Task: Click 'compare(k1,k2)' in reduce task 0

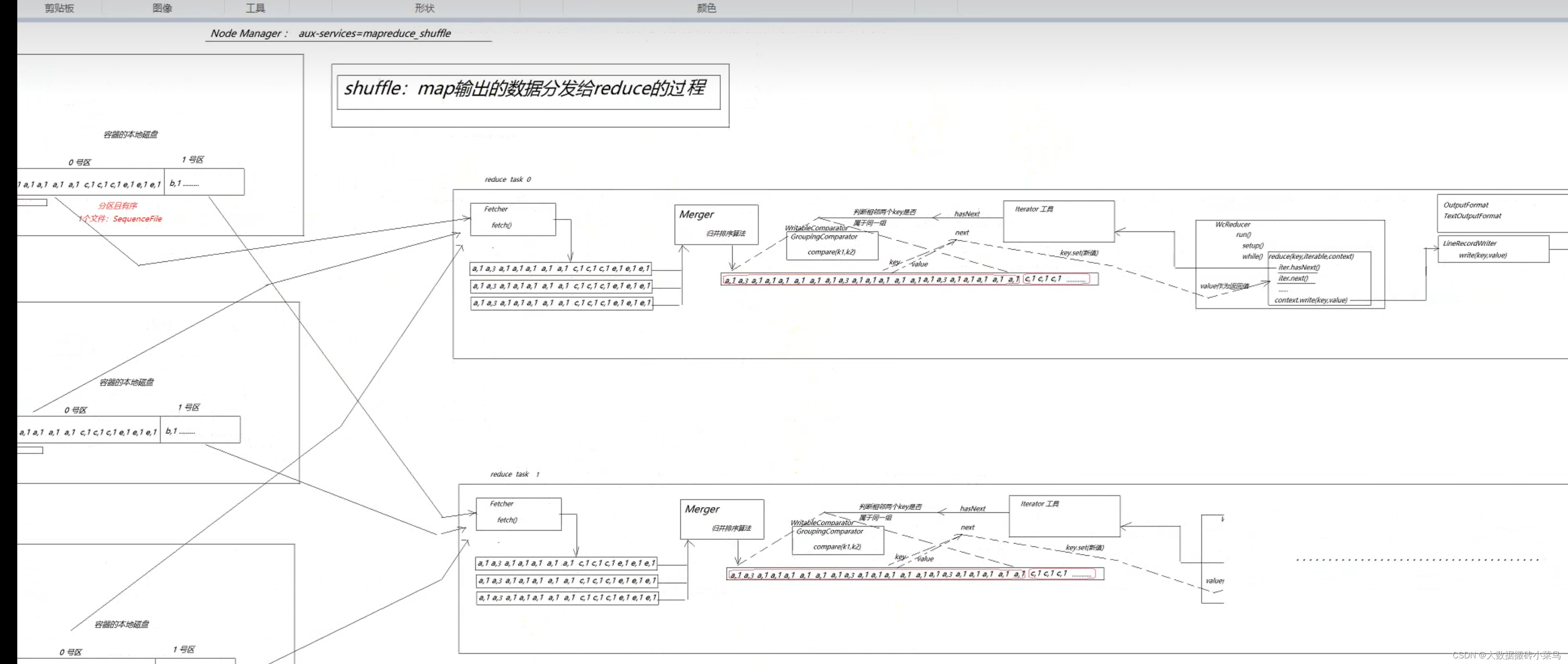Action: coord(832,252)
